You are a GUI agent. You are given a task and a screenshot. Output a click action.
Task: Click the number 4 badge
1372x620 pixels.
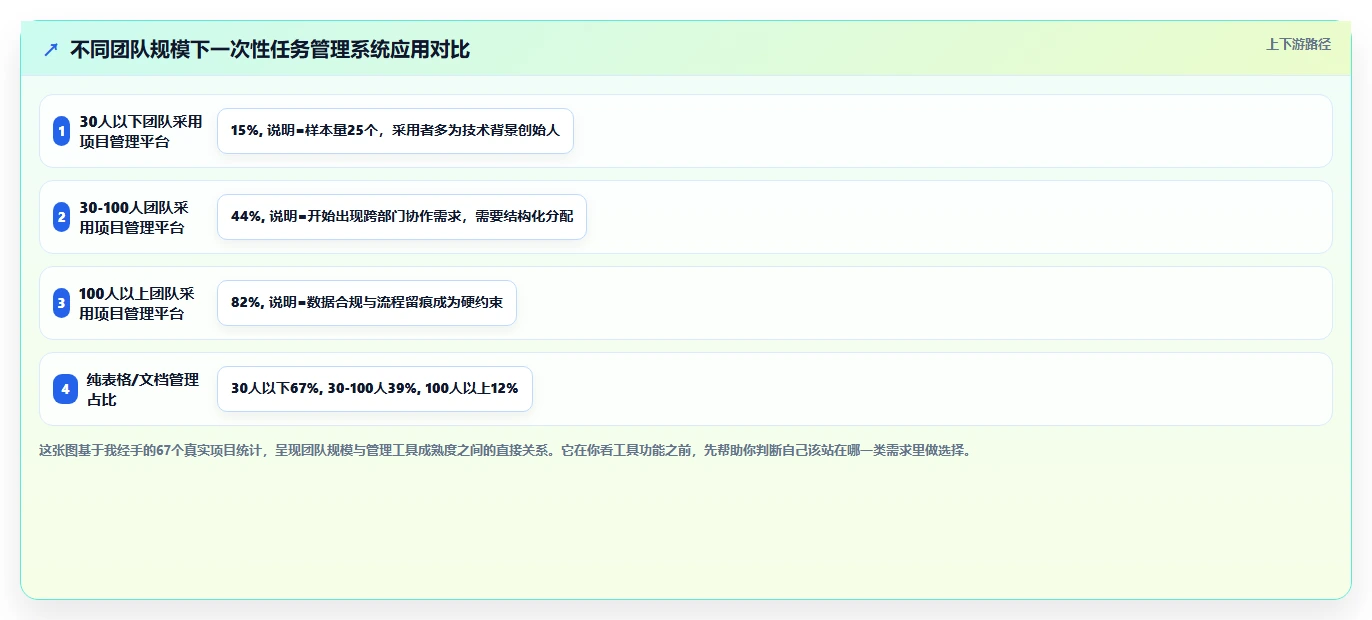click(65, 389)
